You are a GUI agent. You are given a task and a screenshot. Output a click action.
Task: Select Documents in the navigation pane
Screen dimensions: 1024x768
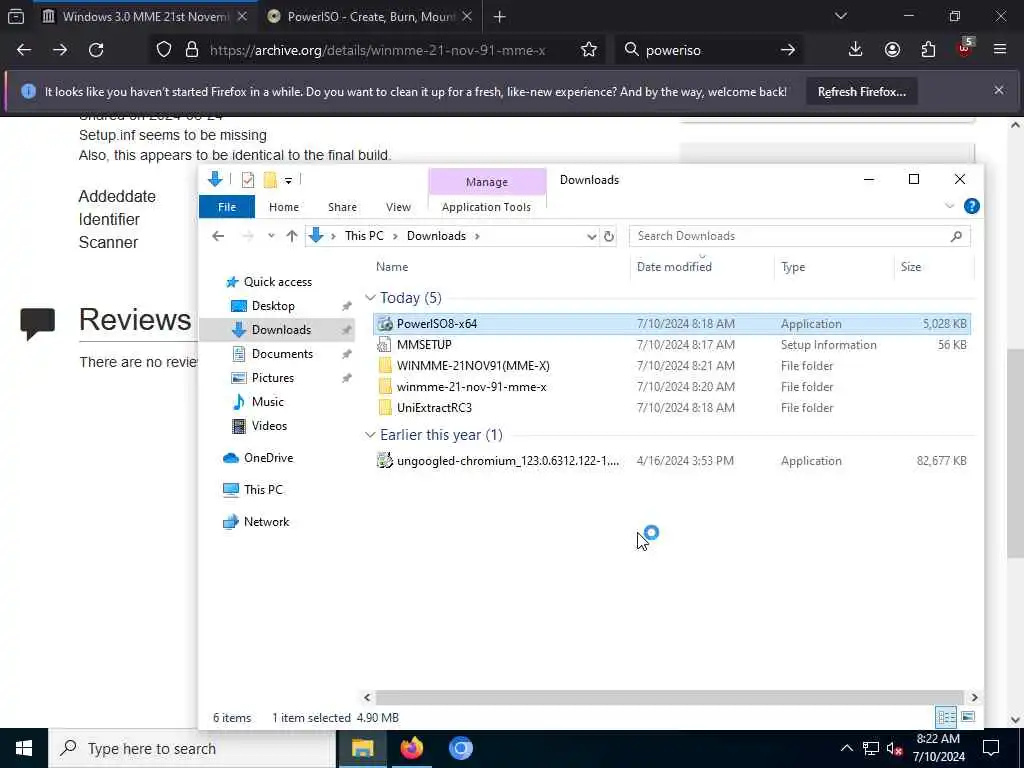click(x=282, y=354)
